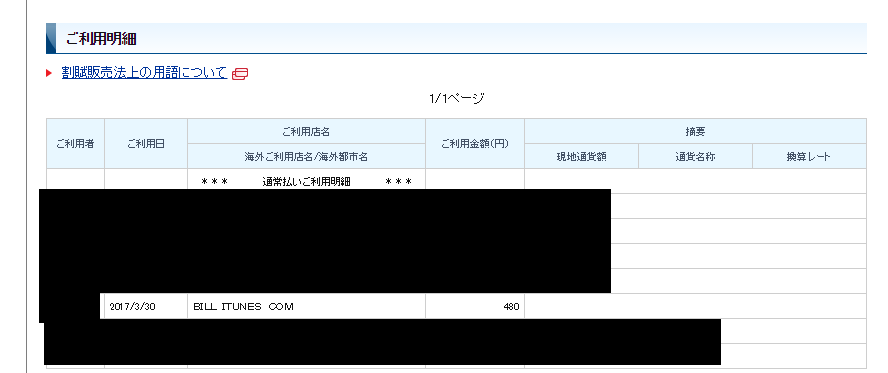The height and width of the screenshot is (373, 888).
Task: Click the ご利用店名 column header
Action: click(306, 131)
